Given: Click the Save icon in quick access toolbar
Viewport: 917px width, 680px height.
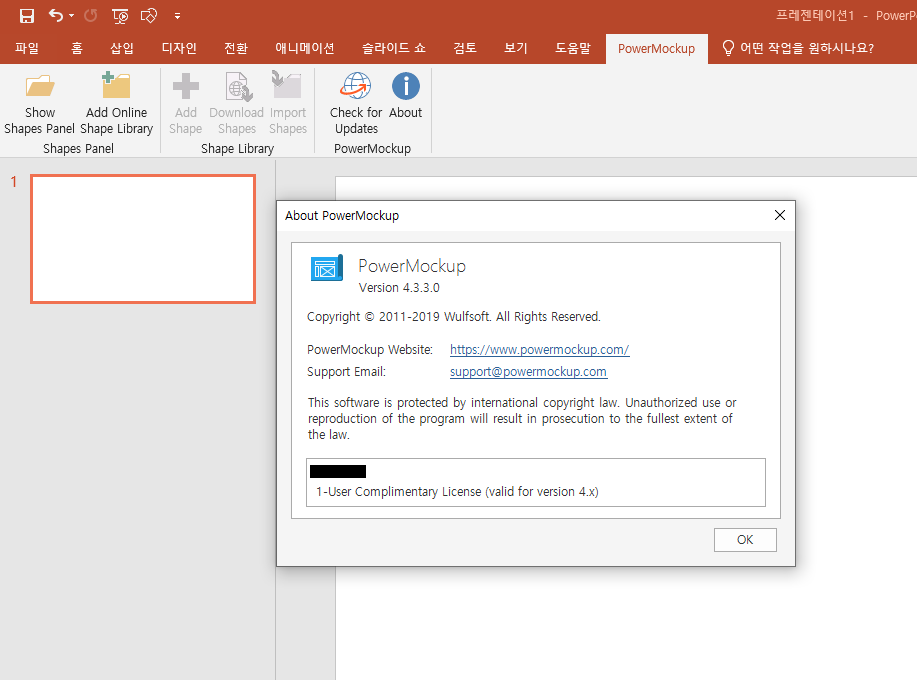Looking at the screenshot, I should point(26,16).
